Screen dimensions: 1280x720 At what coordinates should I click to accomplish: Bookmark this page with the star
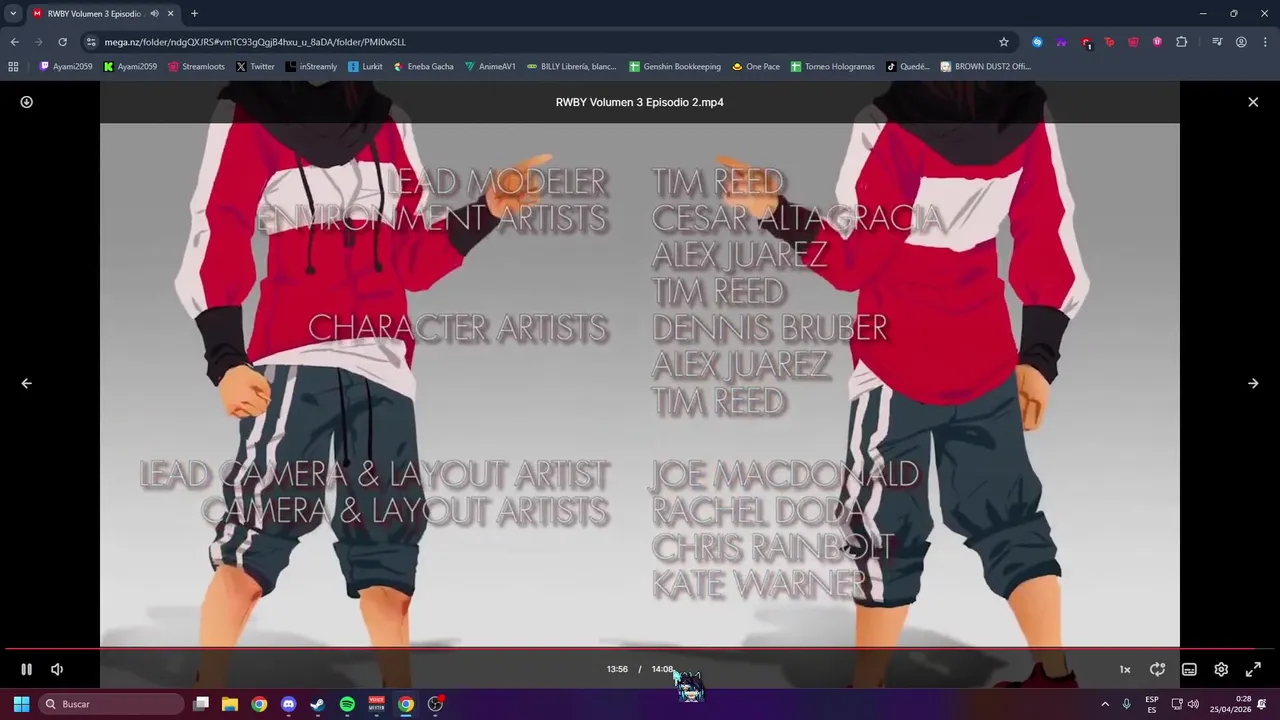tap(1004, 42)
